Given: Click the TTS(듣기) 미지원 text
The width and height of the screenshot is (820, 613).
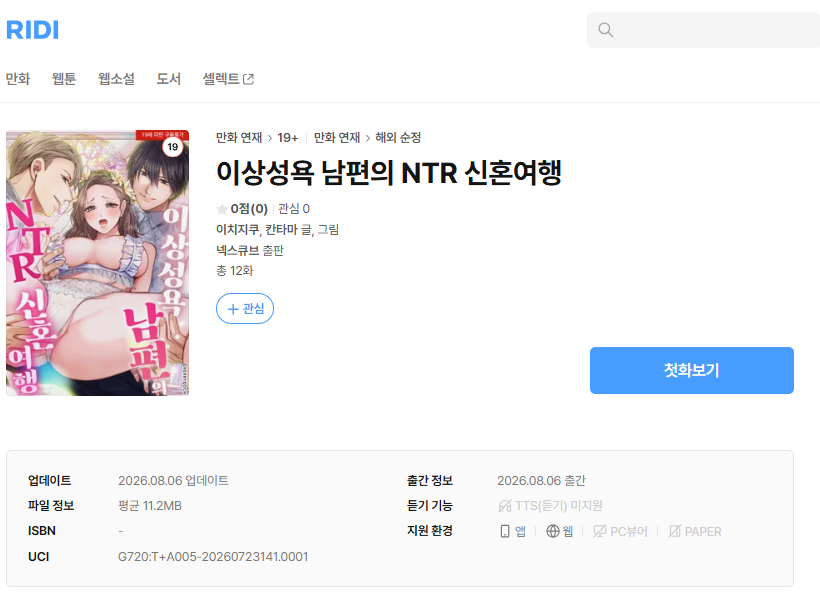Looking at the screenshot, I should click(x=559, y=506).
